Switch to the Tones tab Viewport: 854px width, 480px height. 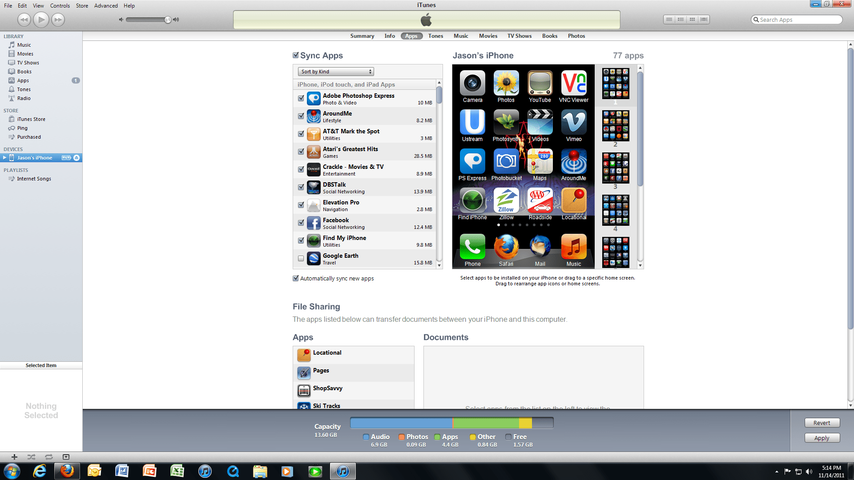point(436,36)
